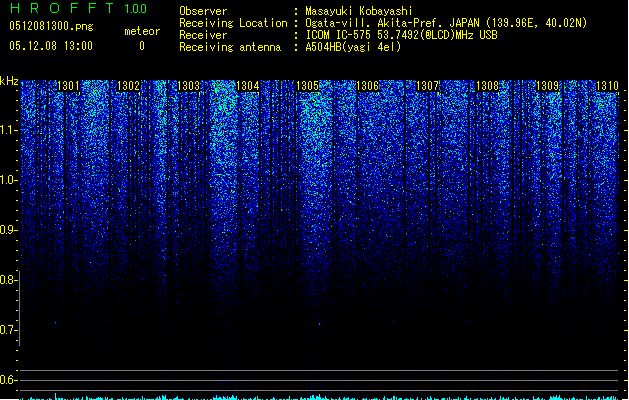This screenshot has width=629, height=400.
Task: Click the HROFFT 1.0.0 title text
Action: click(x=78, y=8)
